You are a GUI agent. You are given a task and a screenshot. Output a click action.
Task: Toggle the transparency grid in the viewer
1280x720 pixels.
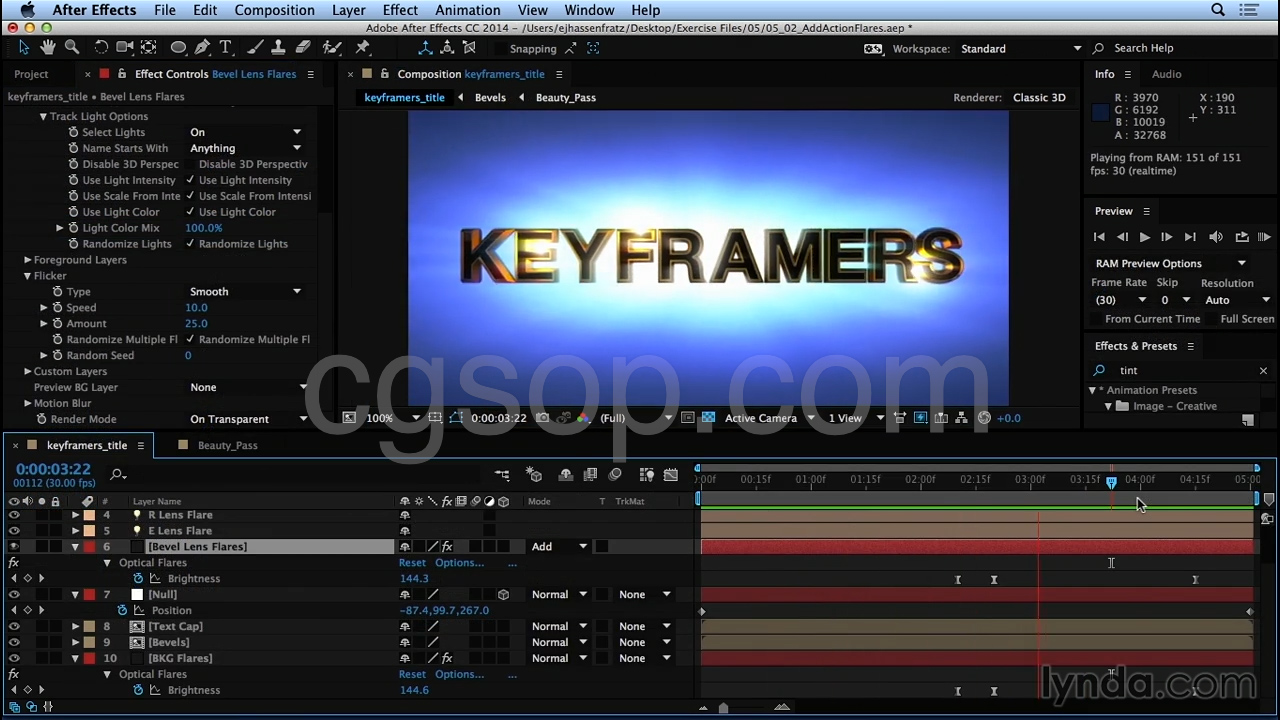(708, 418)
